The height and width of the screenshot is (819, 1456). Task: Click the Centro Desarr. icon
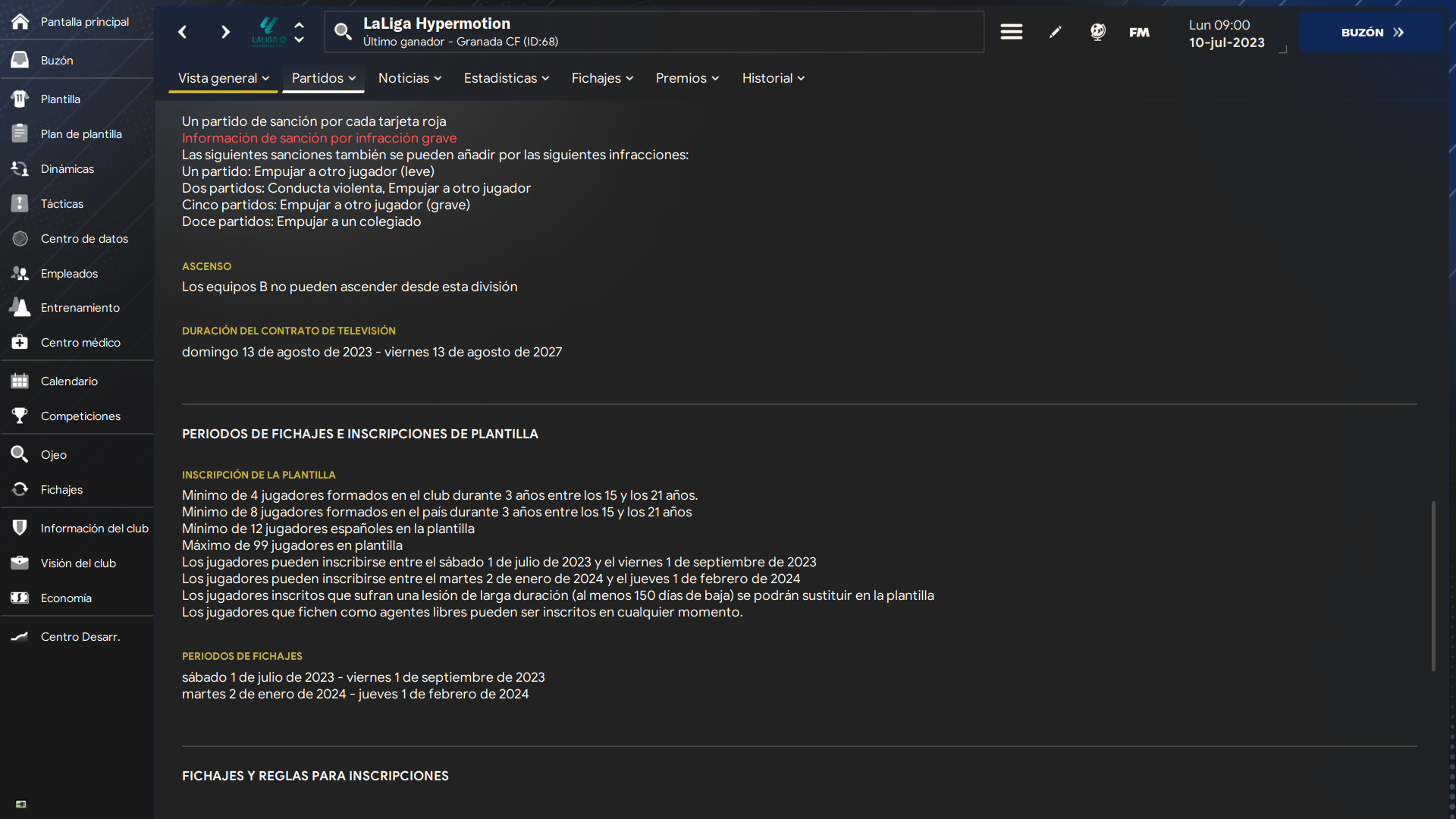[20, 636]
